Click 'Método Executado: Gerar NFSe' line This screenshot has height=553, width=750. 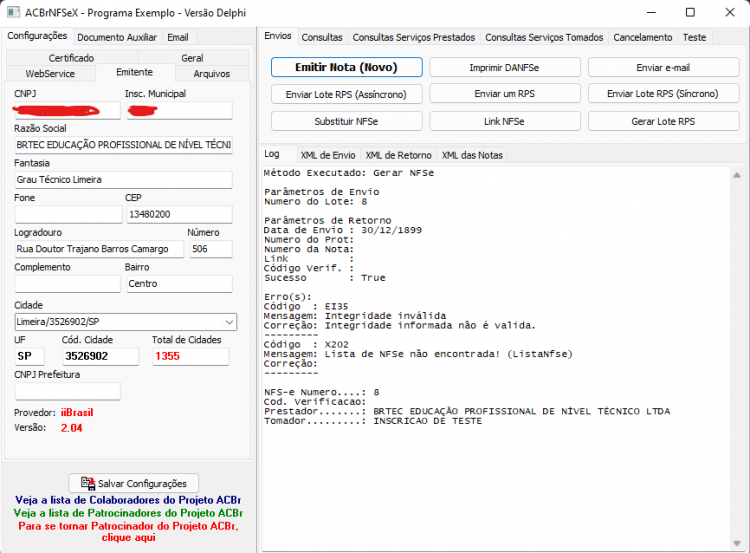click(x=349, y=173)
